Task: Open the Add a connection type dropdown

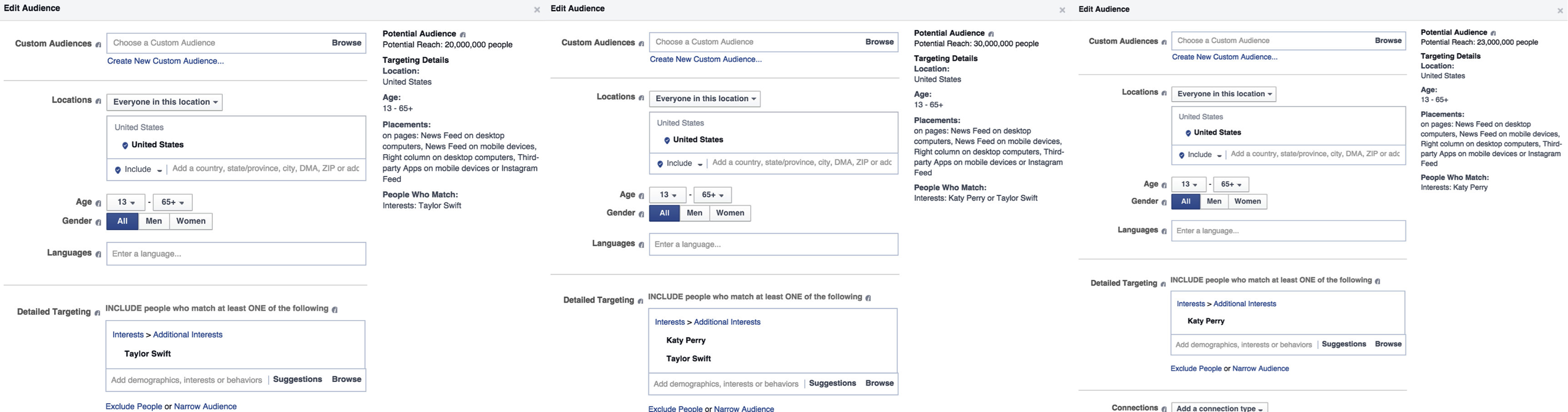Action: tap(1219, 408)
